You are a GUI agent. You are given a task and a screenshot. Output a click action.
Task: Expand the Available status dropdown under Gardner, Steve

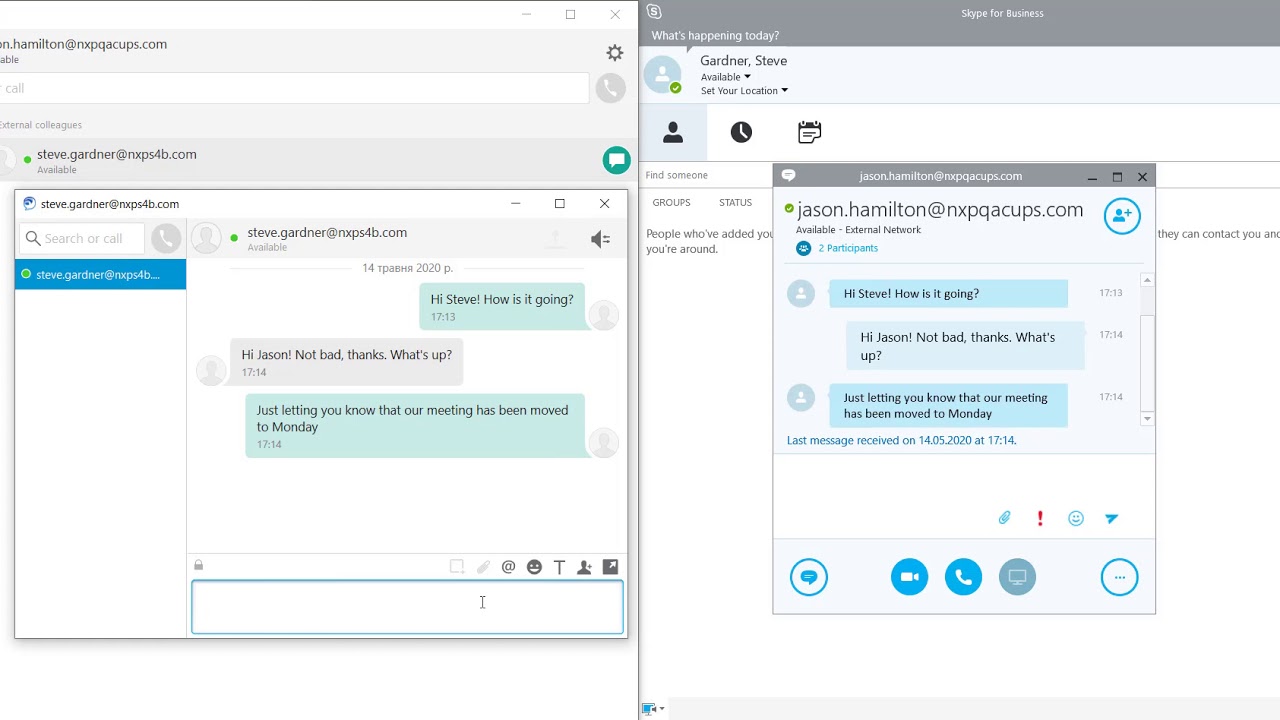(x=726, y=77)
